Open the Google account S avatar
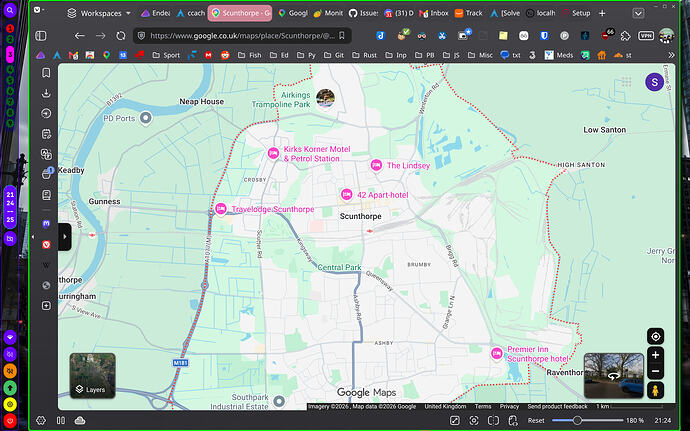 [654, 82]
